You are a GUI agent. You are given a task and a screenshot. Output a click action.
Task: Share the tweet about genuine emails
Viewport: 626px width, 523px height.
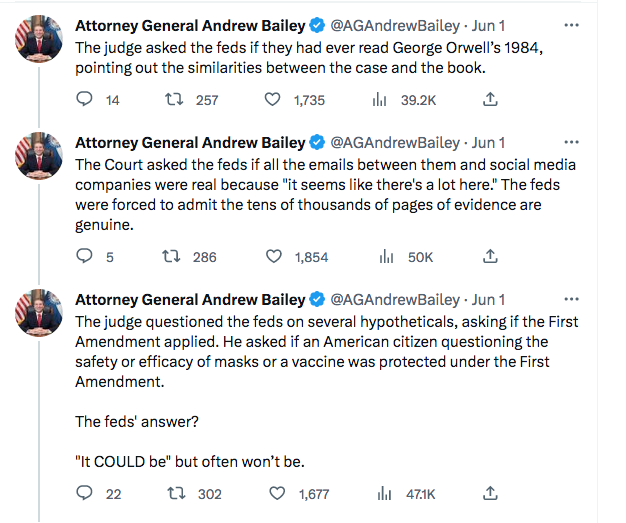(x=490, y=257)
